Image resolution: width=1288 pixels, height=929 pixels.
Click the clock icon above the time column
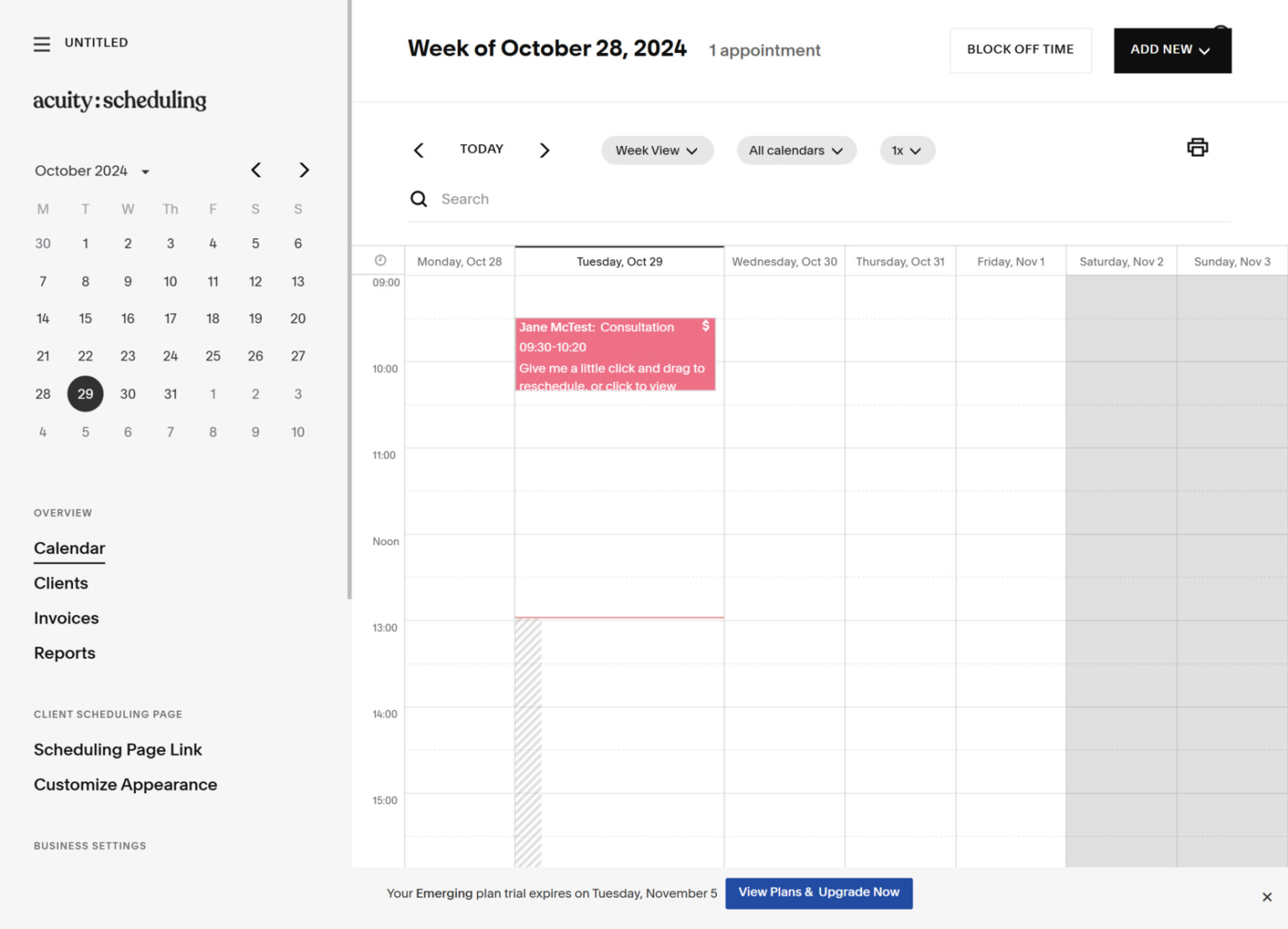tap(379, 260)
